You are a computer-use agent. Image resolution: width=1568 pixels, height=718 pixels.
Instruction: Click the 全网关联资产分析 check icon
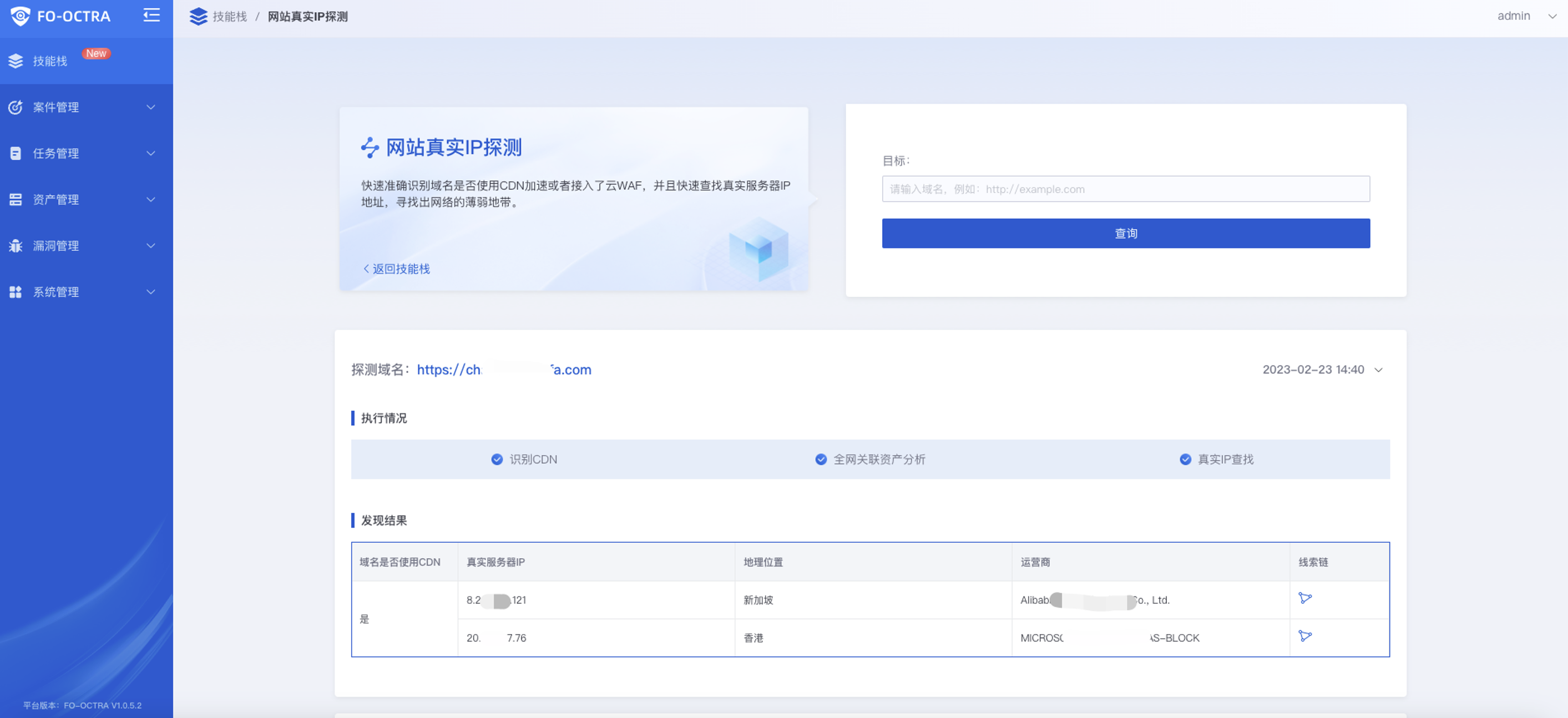[x=821, y=459]
